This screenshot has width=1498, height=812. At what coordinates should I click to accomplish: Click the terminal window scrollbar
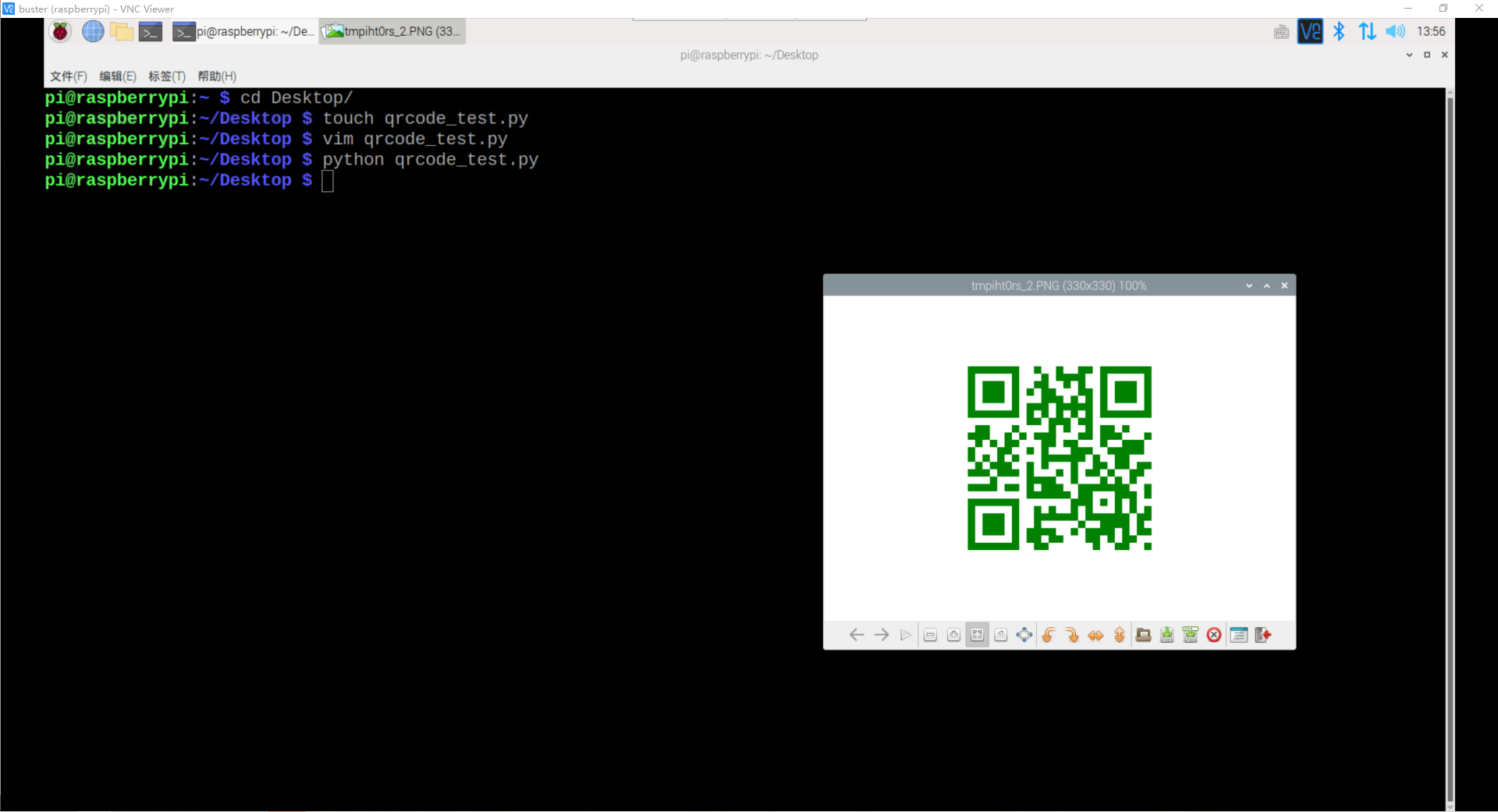coord(1450,390)
